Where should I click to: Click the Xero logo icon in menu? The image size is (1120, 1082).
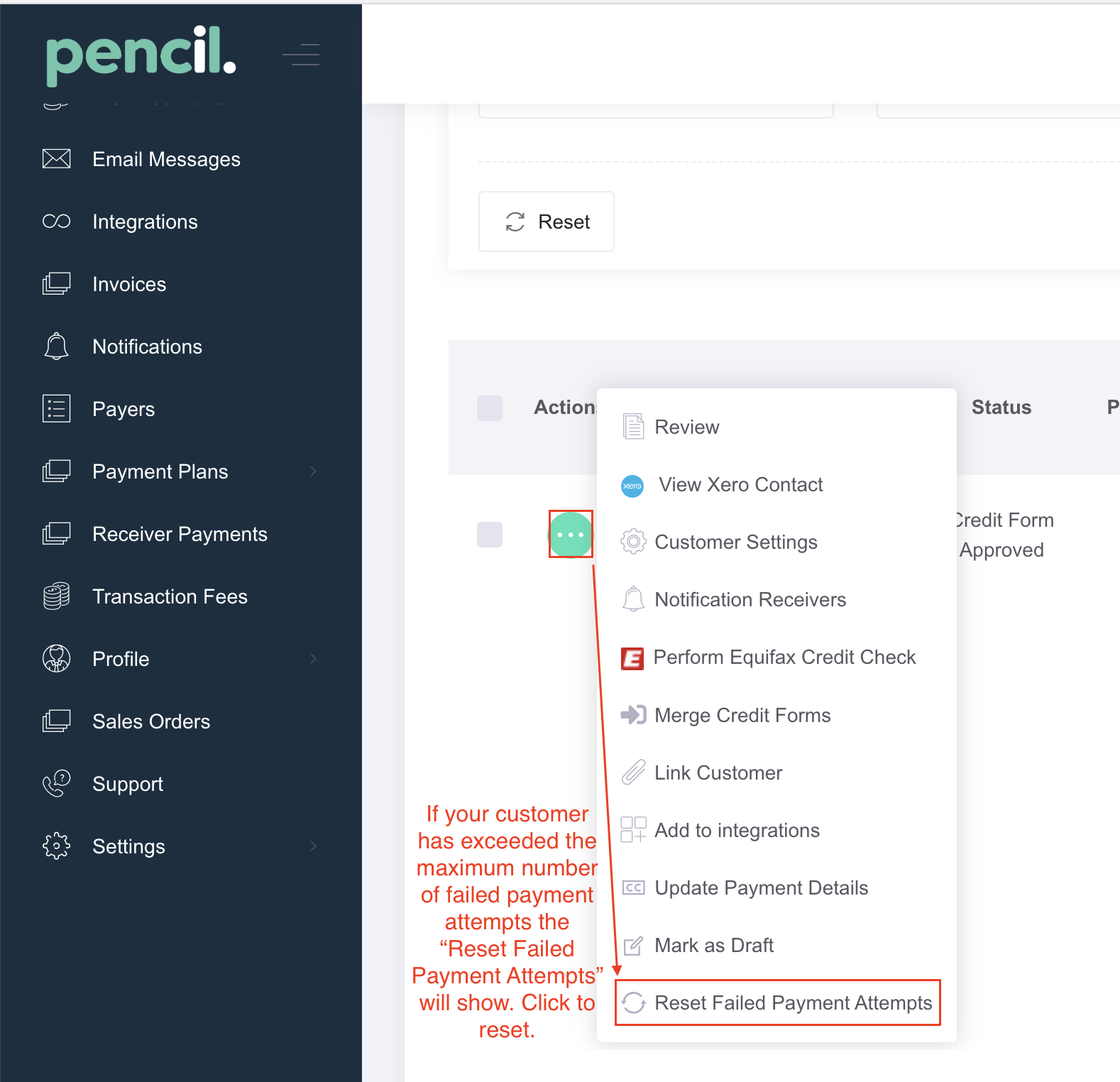(632, 486)
